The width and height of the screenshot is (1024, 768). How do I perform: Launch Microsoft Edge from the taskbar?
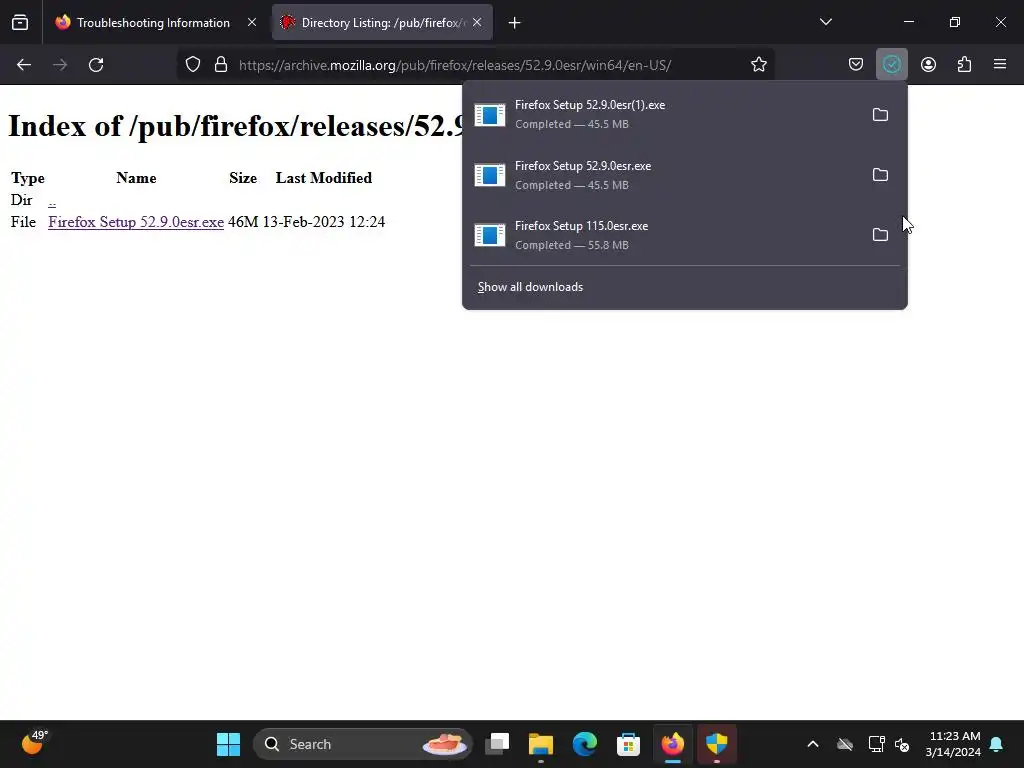coord(584,744)
